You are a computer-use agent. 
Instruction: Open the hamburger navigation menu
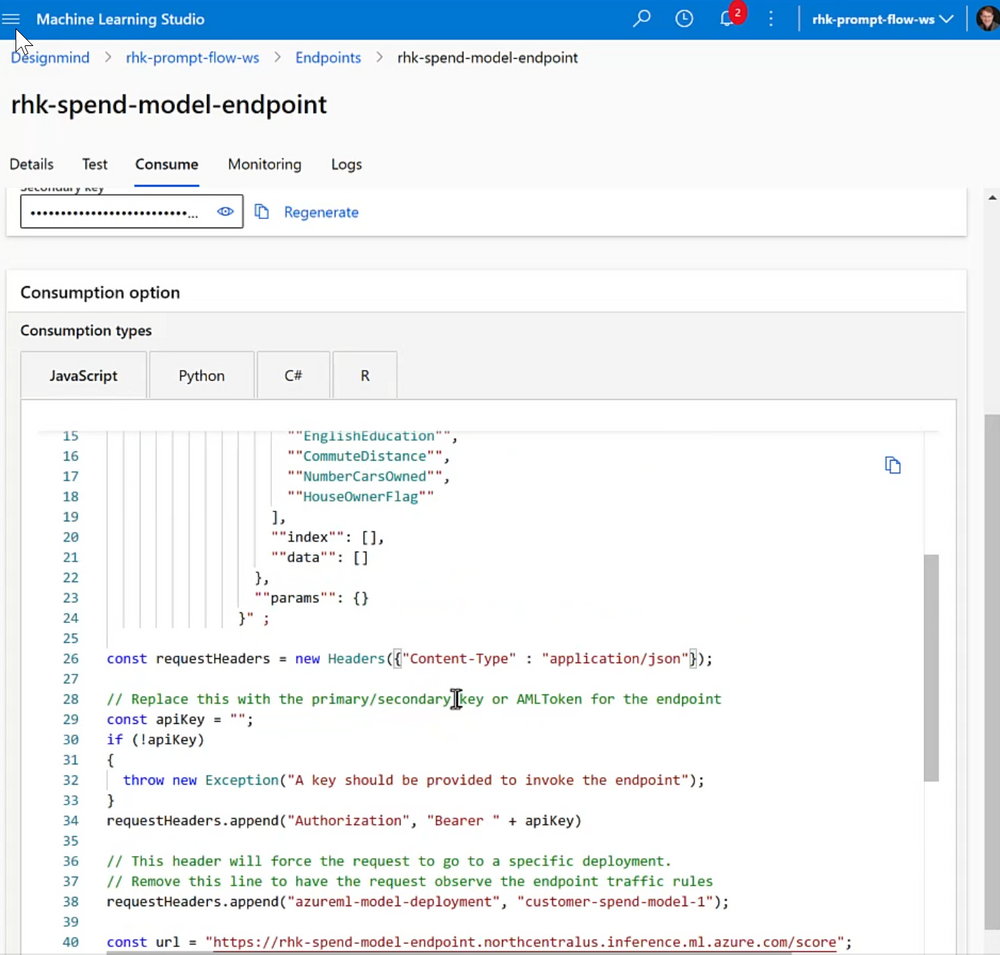[x=12, y=18]
